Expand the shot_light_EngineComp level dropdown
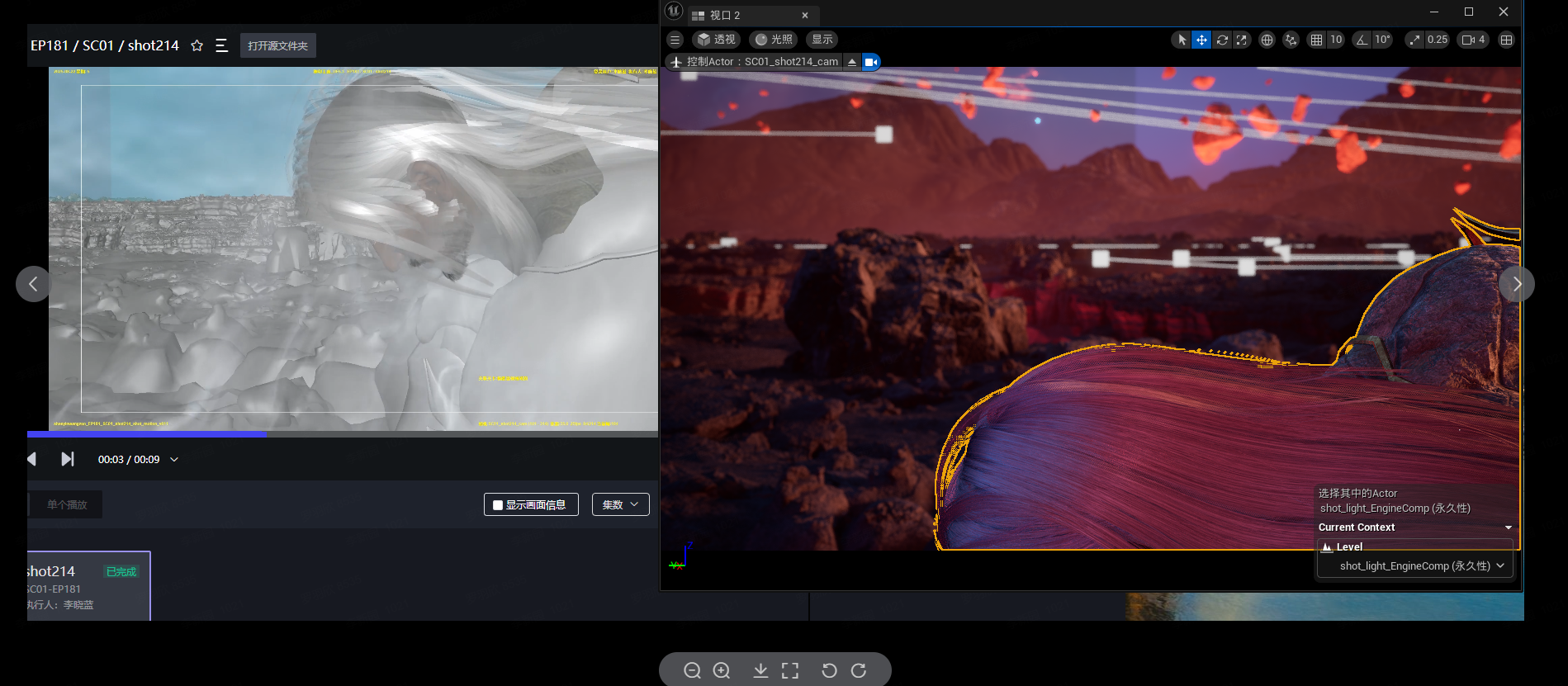This screenshot has width=1568, height=686. pyautogui.click(x=1499, y=565)
